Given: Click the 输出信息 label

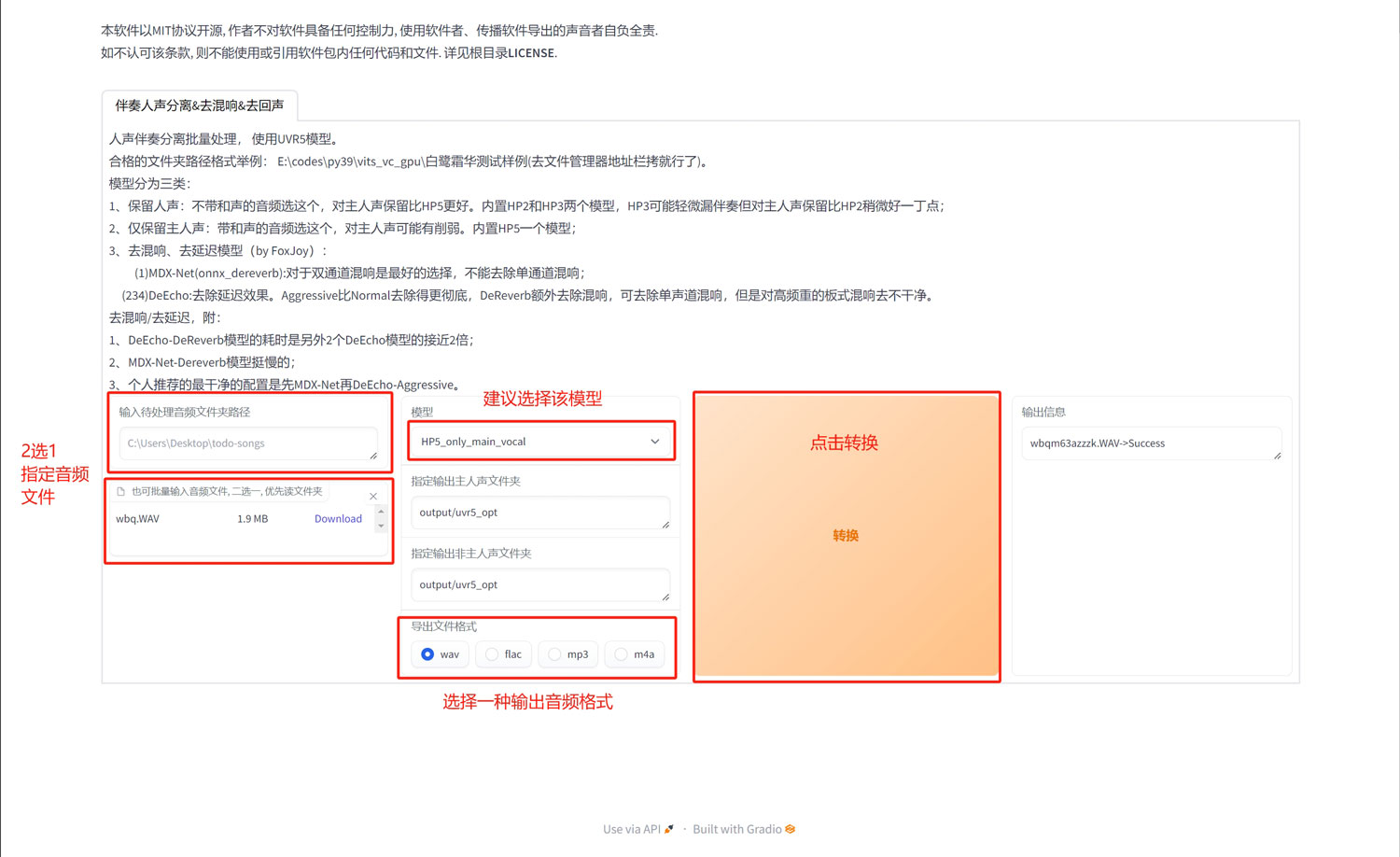Looking at the screenshot, I should pyautogui.click(x=1043, y=412).
